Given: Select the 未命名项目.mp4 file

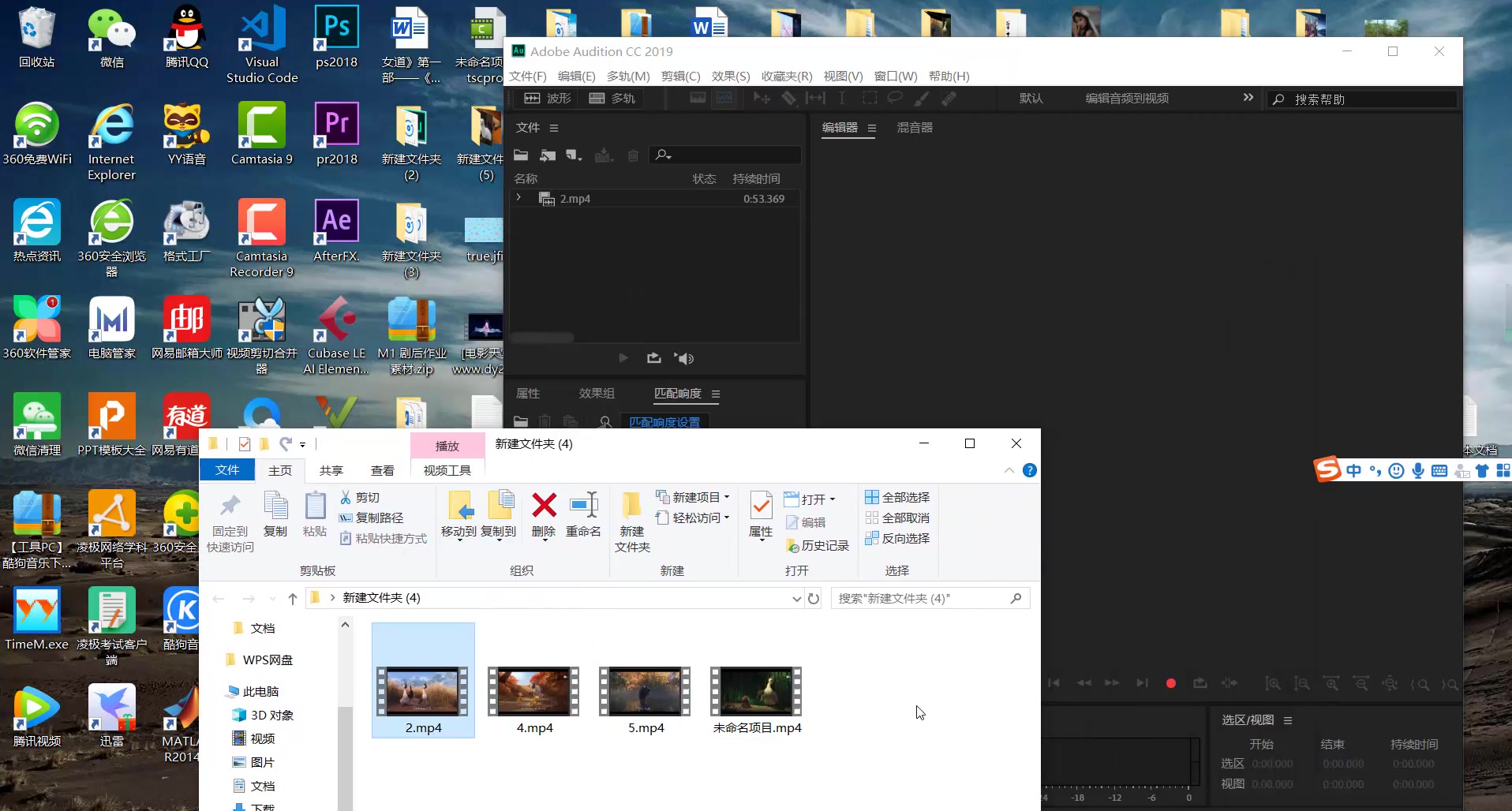Looking at the screenshot, I should (757, 701).
